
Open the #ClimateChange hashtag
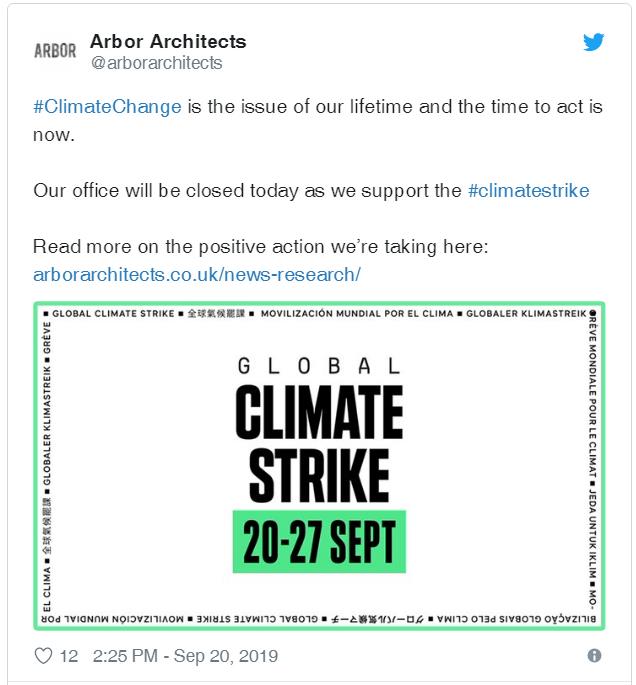pos(107,107)
